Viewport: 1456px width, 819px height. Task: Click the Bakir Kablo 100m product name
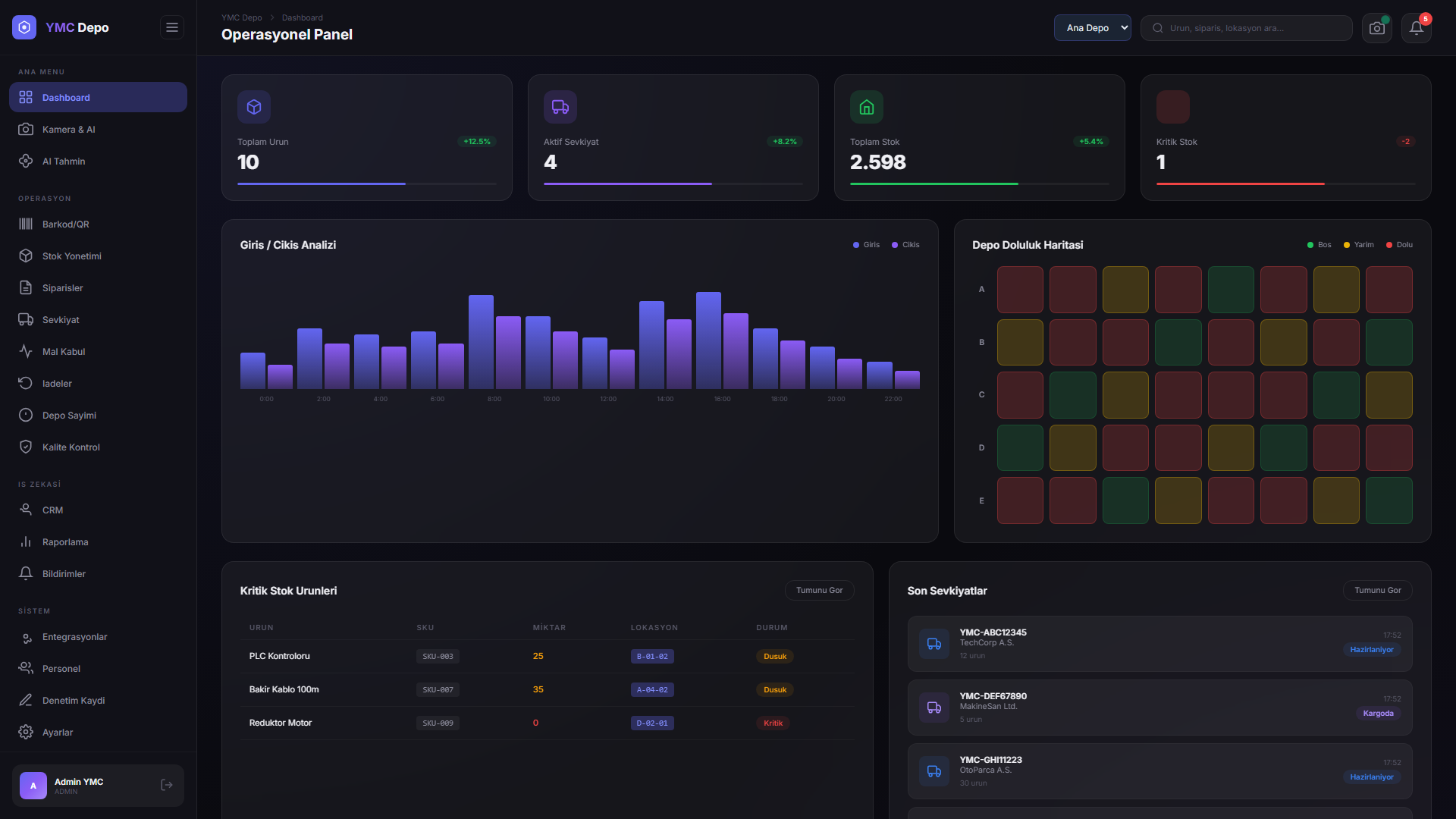[284, 689]
